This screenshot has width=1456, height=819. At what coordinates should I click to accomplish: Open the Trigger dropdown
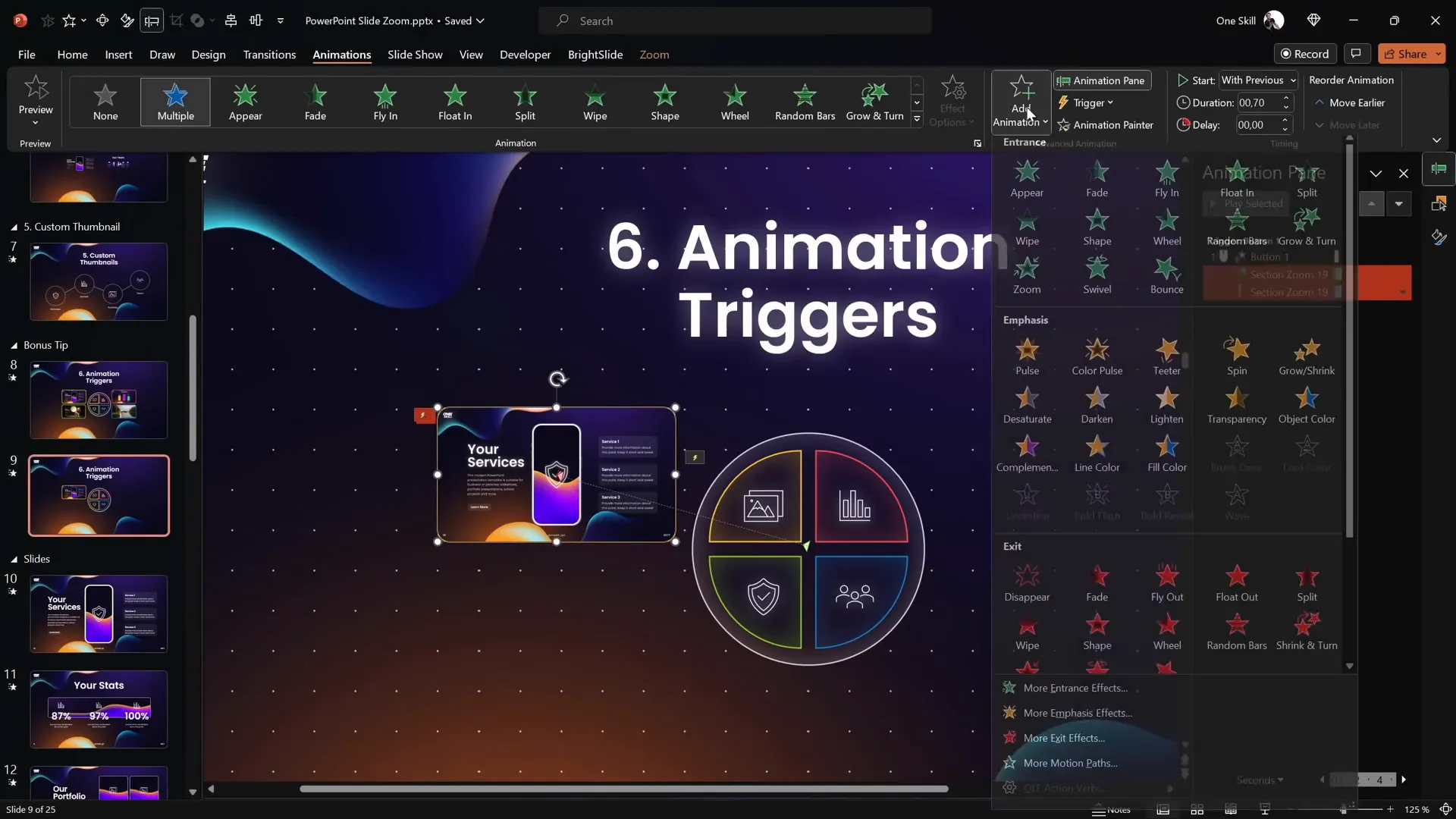[1086, 103]
